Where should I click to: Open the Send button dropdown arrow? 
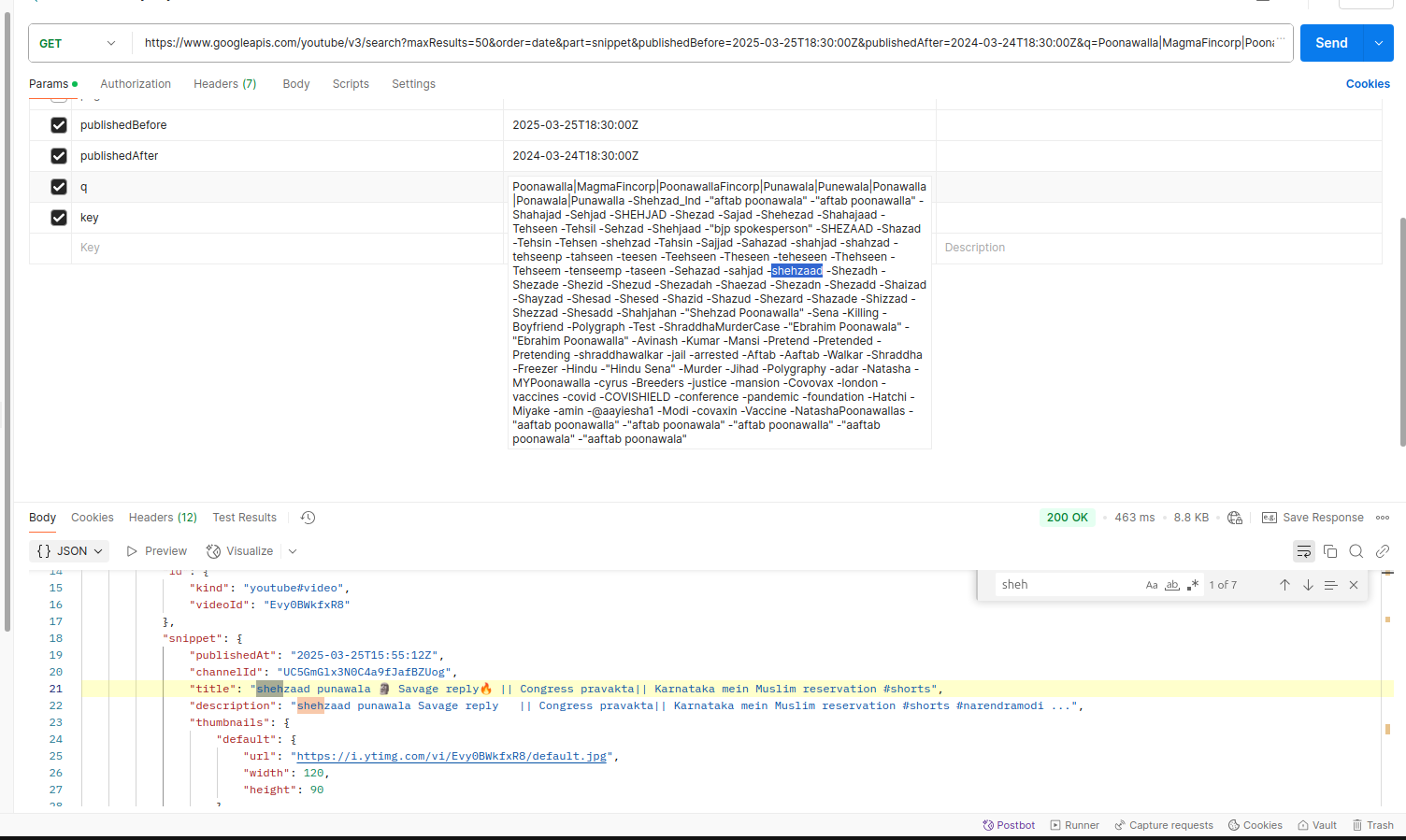1379,43
